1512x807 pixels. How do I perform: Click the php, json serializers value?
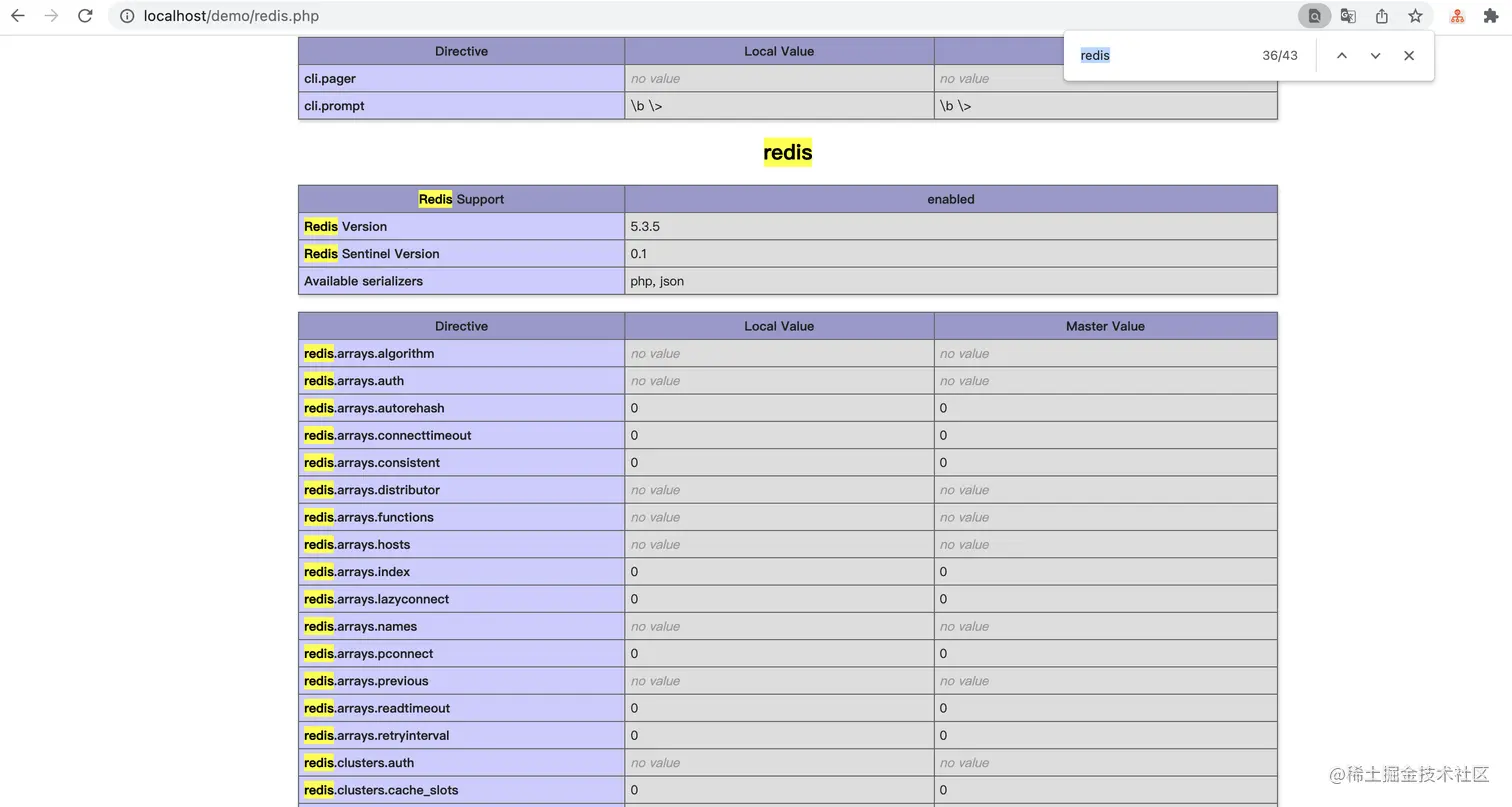(x=657, y=281)
